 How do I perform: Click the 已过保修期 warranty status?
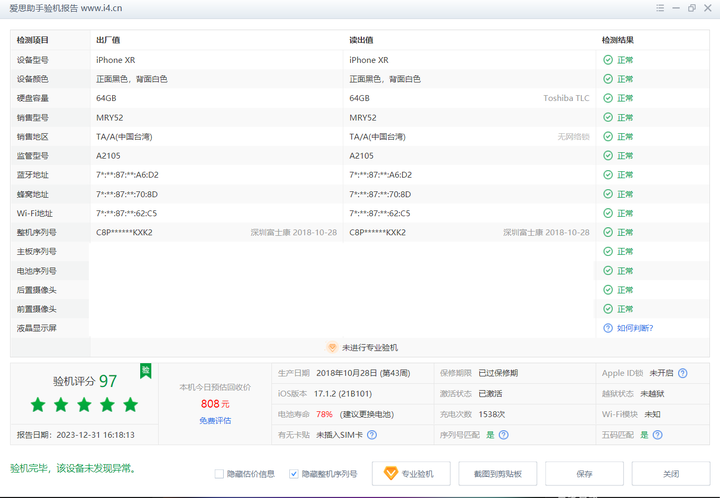[498, 373]
